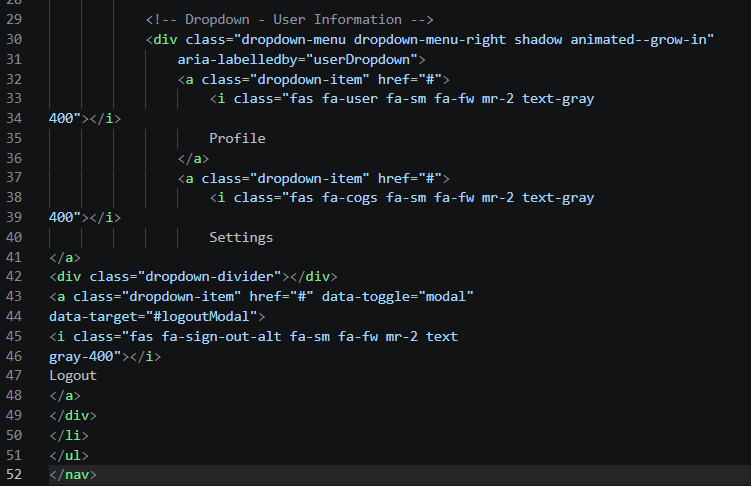The width and height of the screenshot is (751, 486).
Task: Click gray-400 text on line 46
Action: pyautogui.click(x=81, y=357)
